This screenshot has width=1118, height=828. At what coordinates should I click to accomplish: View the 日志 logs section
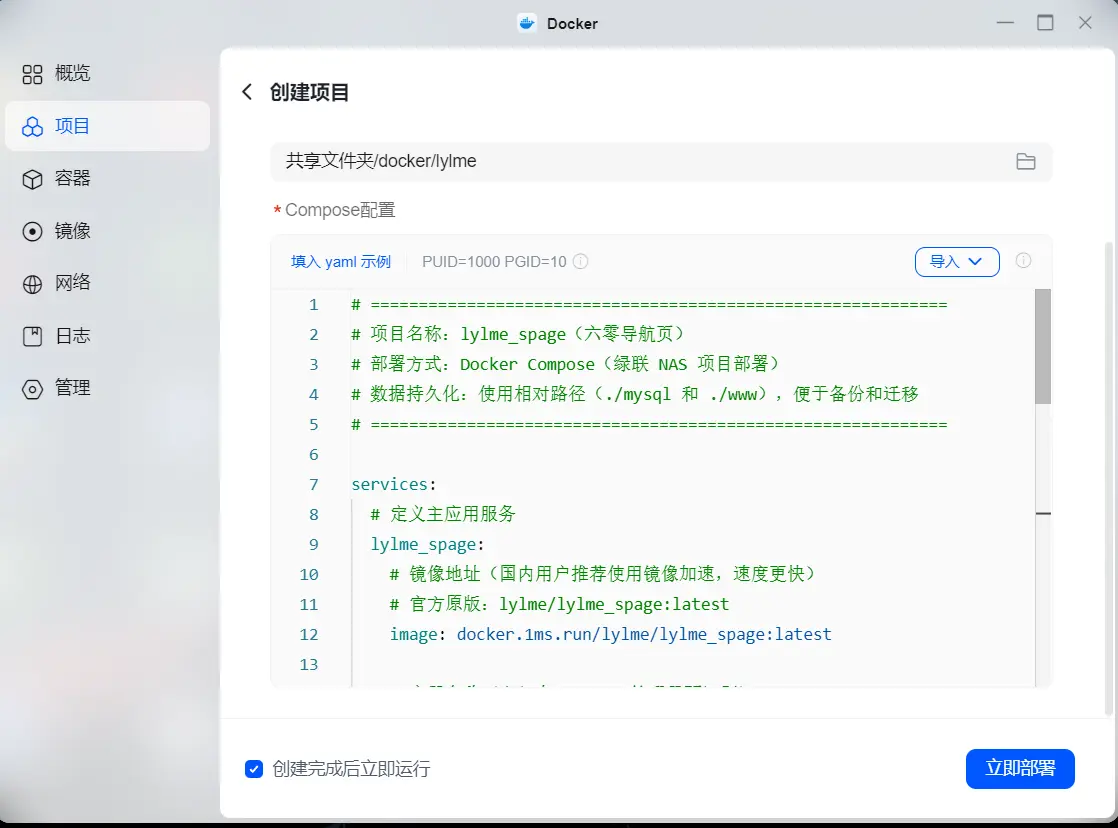[x=107, y=336]
